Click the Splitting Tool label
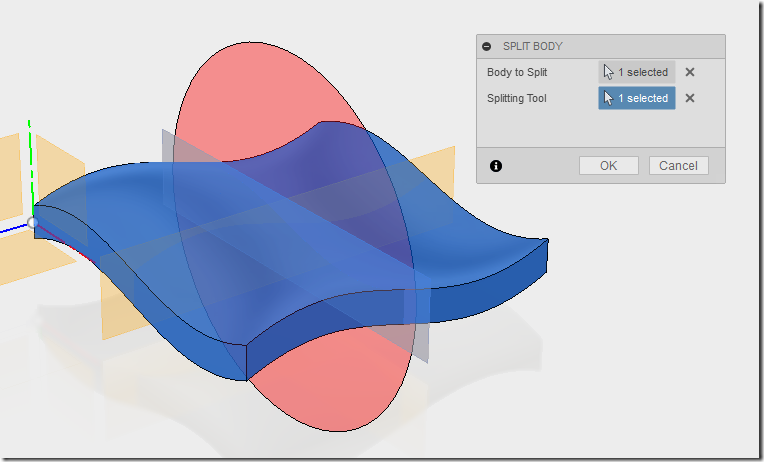Viewport: 764px width, 462px height. (516, 98)
